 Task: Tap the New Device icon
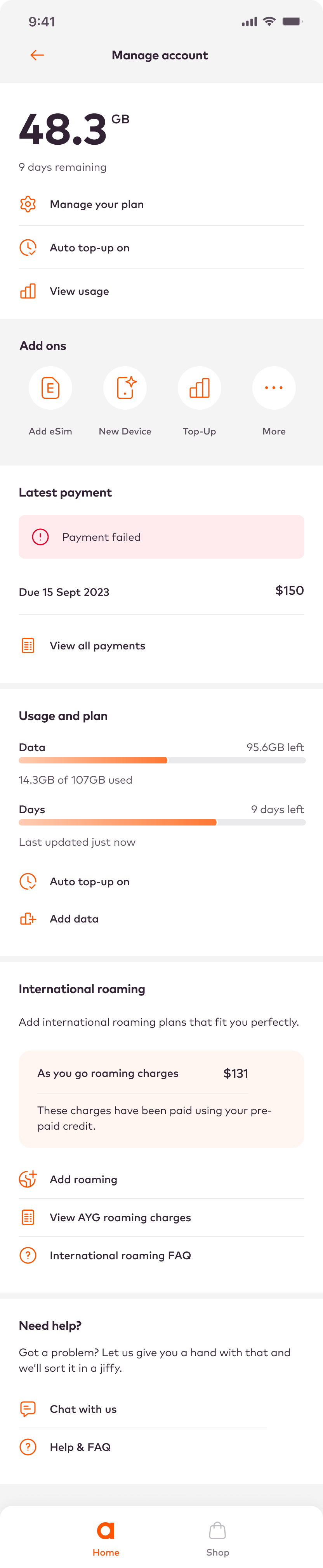point(125,388)
